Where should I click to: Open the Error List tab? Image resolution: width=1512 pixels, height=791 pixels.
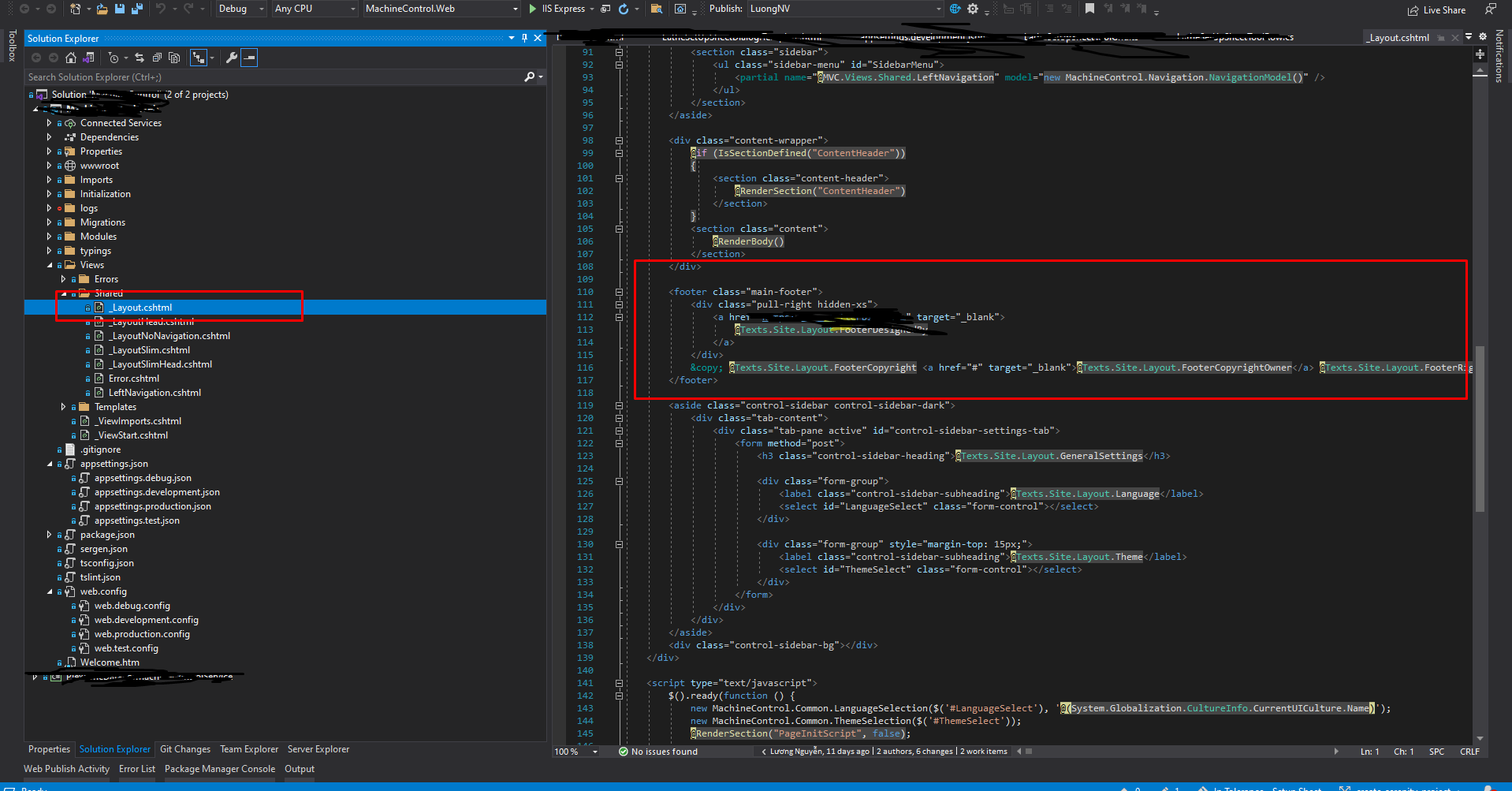coord(137,769)
